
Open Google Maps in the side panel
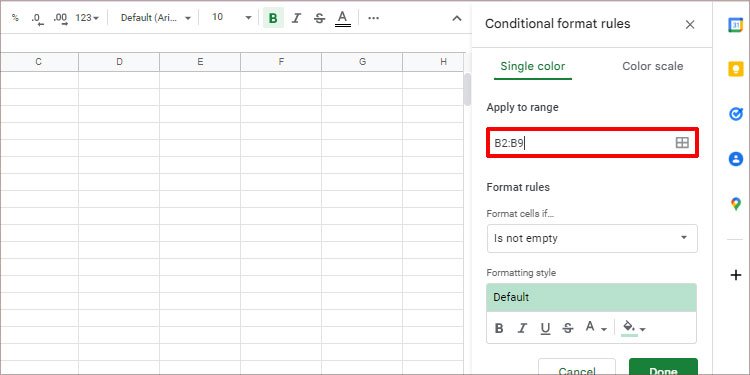click(736, 205)
